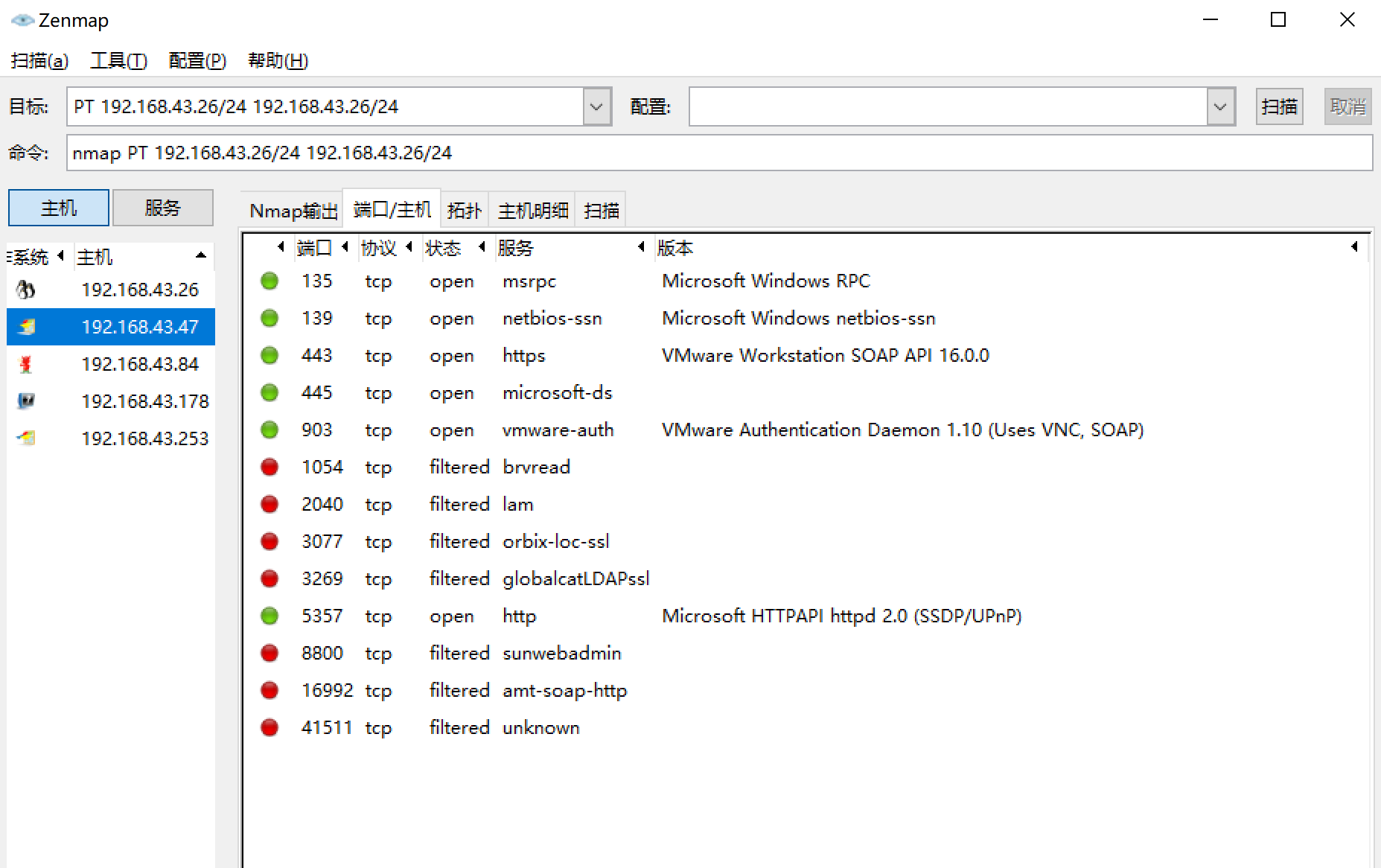
Task: Click the red status dot for port 41511
Action: coord(269,727)
